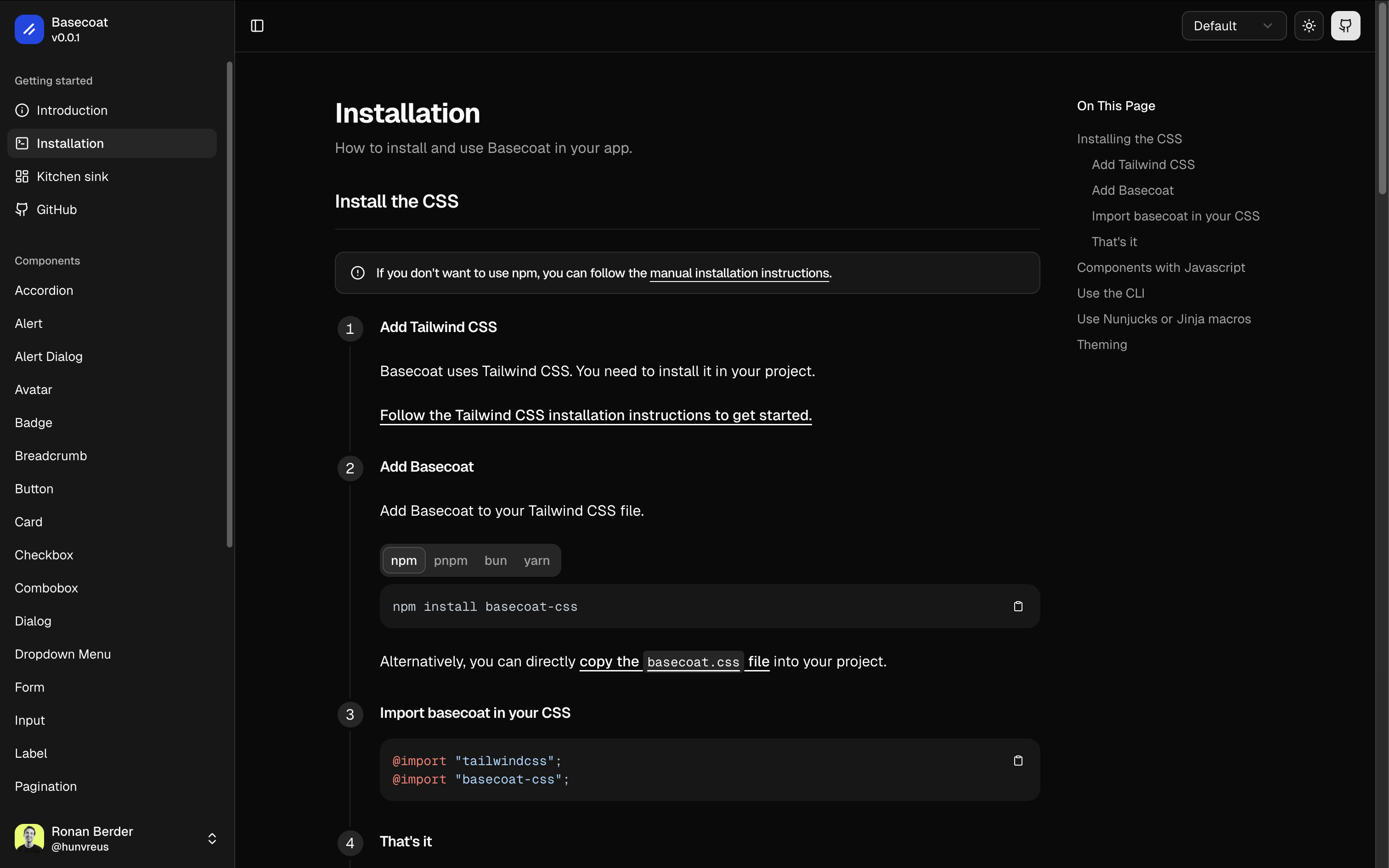Click the Ronan Berder name text
Screen dimensions: 1389x868
pos(92,831)
